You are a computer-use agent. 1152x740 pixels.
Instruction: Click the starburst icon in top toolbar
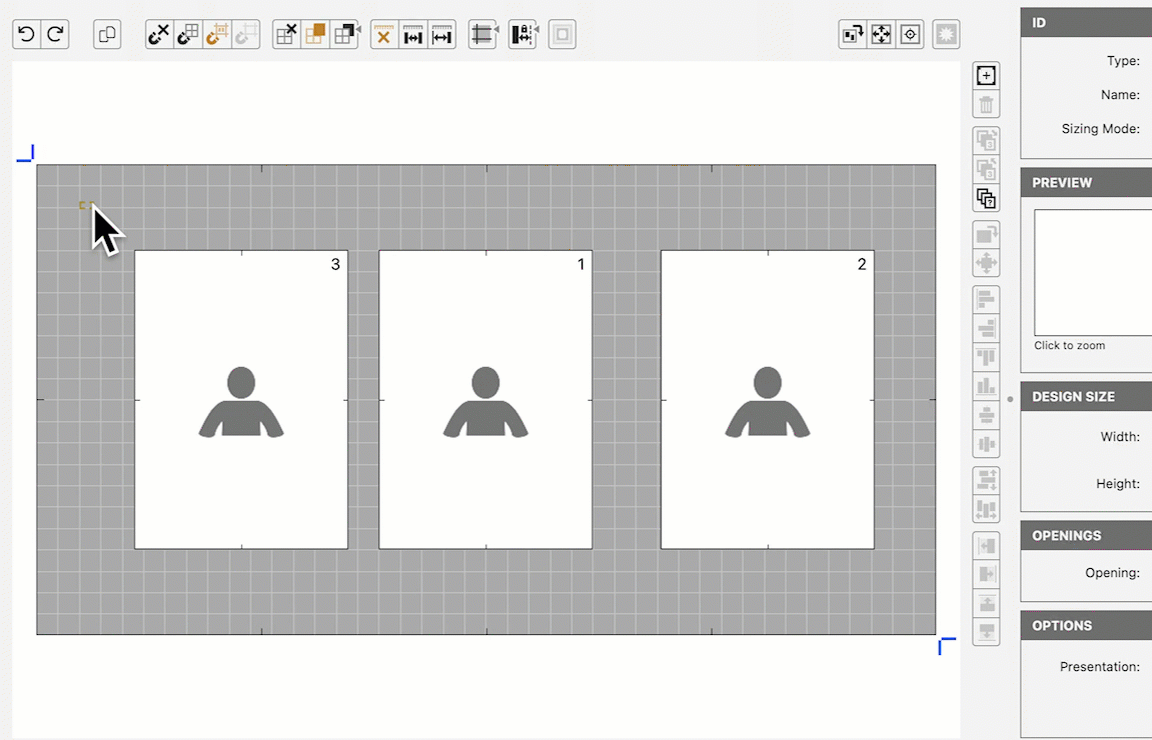(946, 35)
